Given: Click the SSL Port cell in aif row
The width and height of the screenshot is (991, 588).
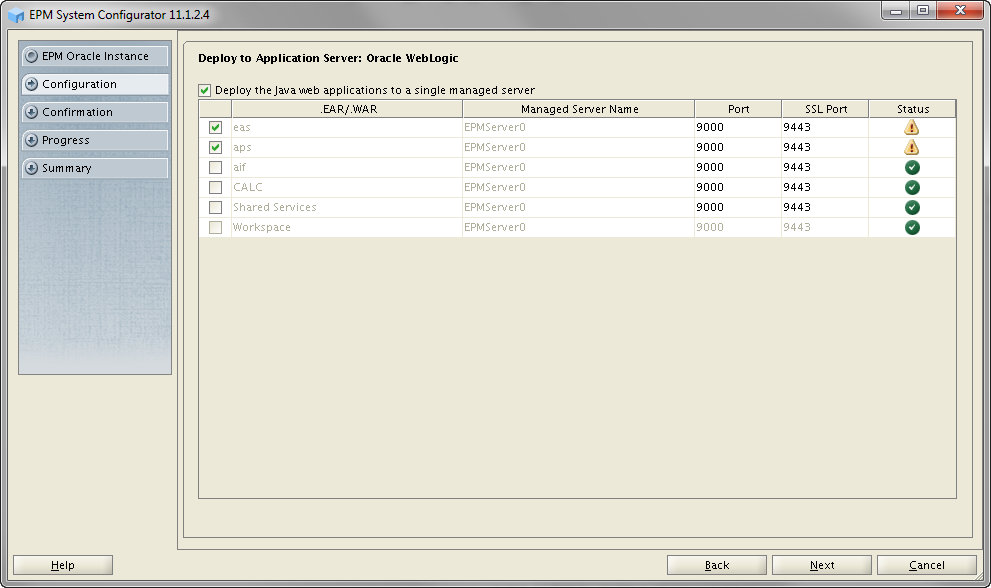Looking at the screenshot, I should (x=825, y=168).
